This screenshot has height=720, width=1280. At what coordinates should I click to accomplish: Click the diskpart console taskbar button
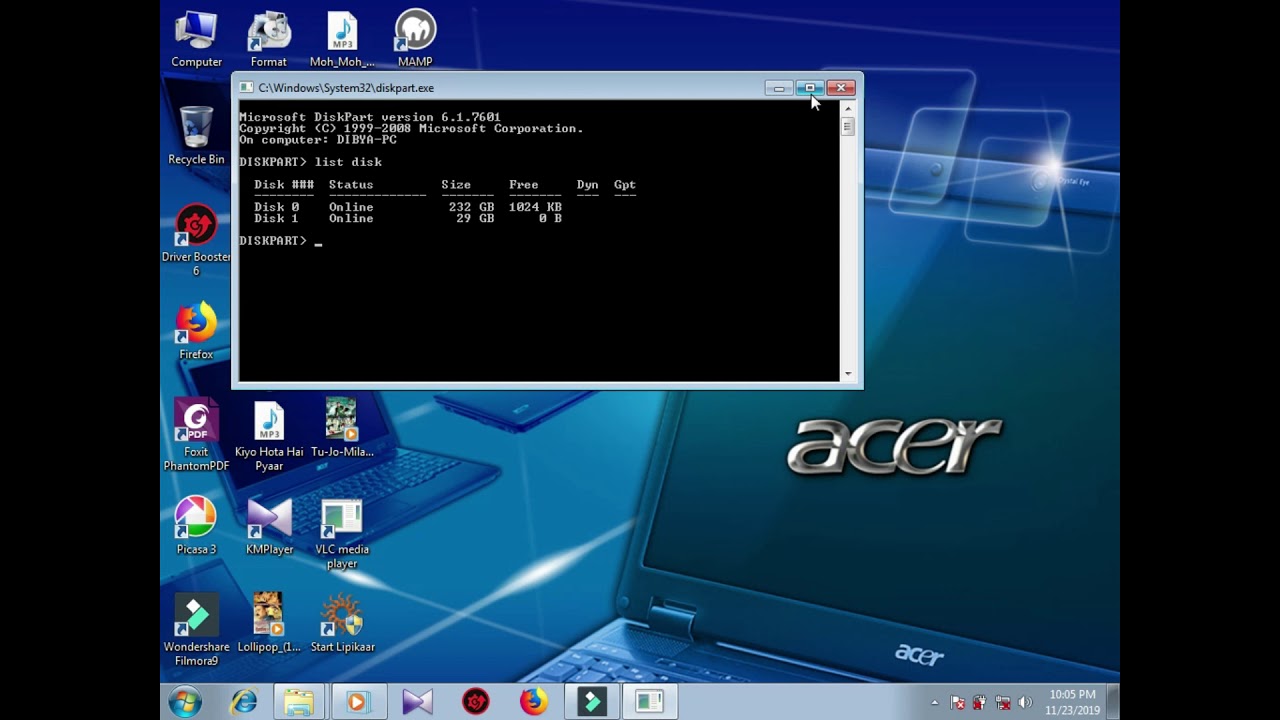(x=649, y=702)
